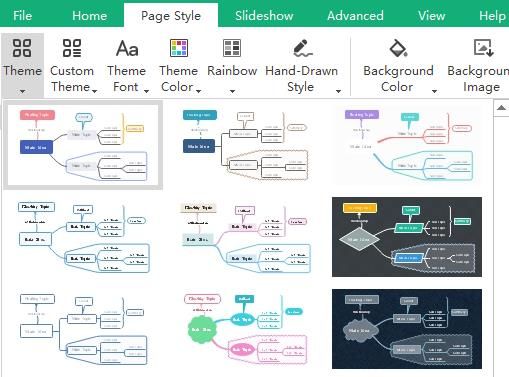509x377 pixels.
Task: Select the Hand-Drawn Style pencil icon
Action: tap(302, 48)
